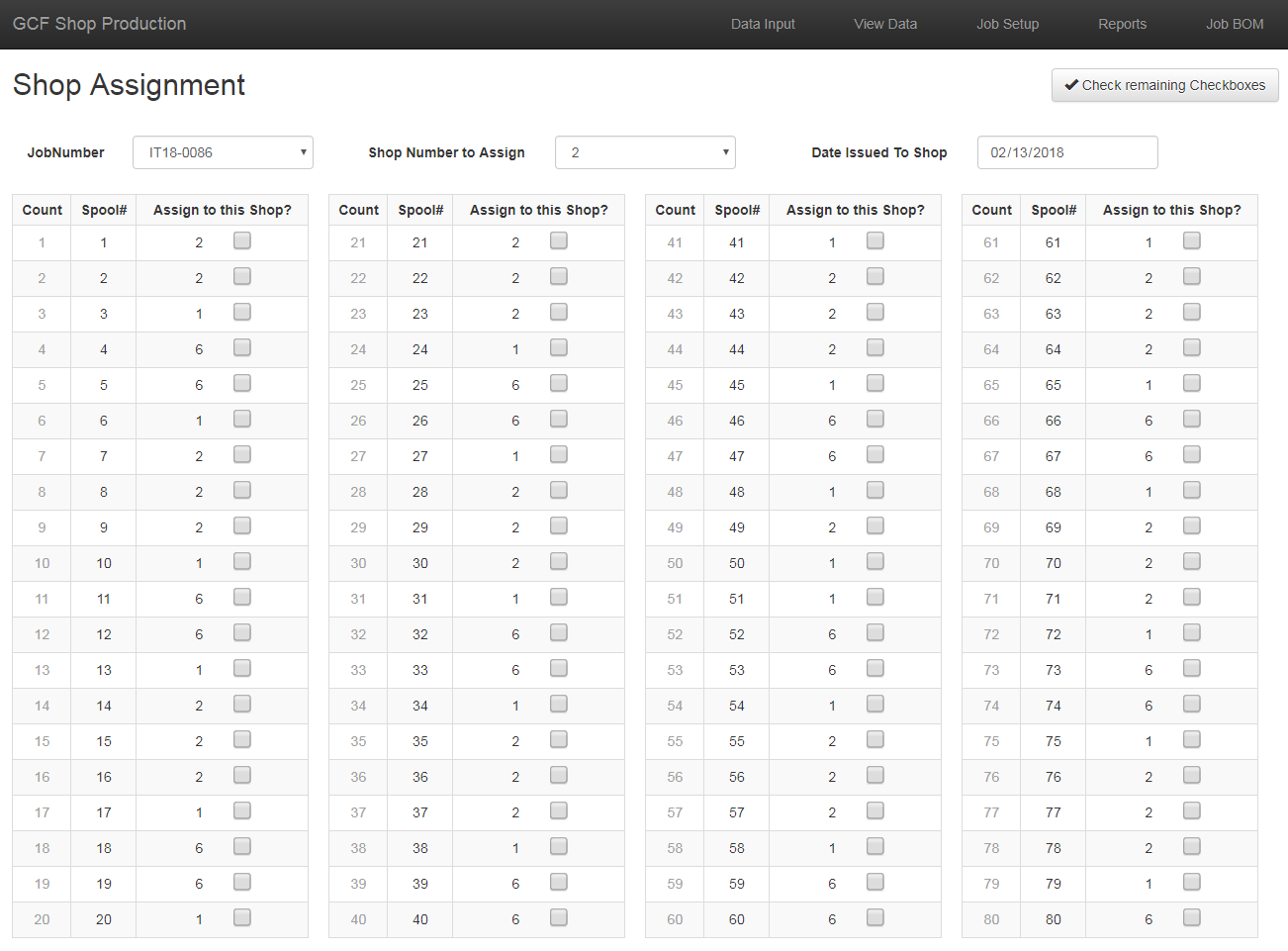
Task: Click the Check remaining Checkboxes button
Action: (x=1164, y=85)
